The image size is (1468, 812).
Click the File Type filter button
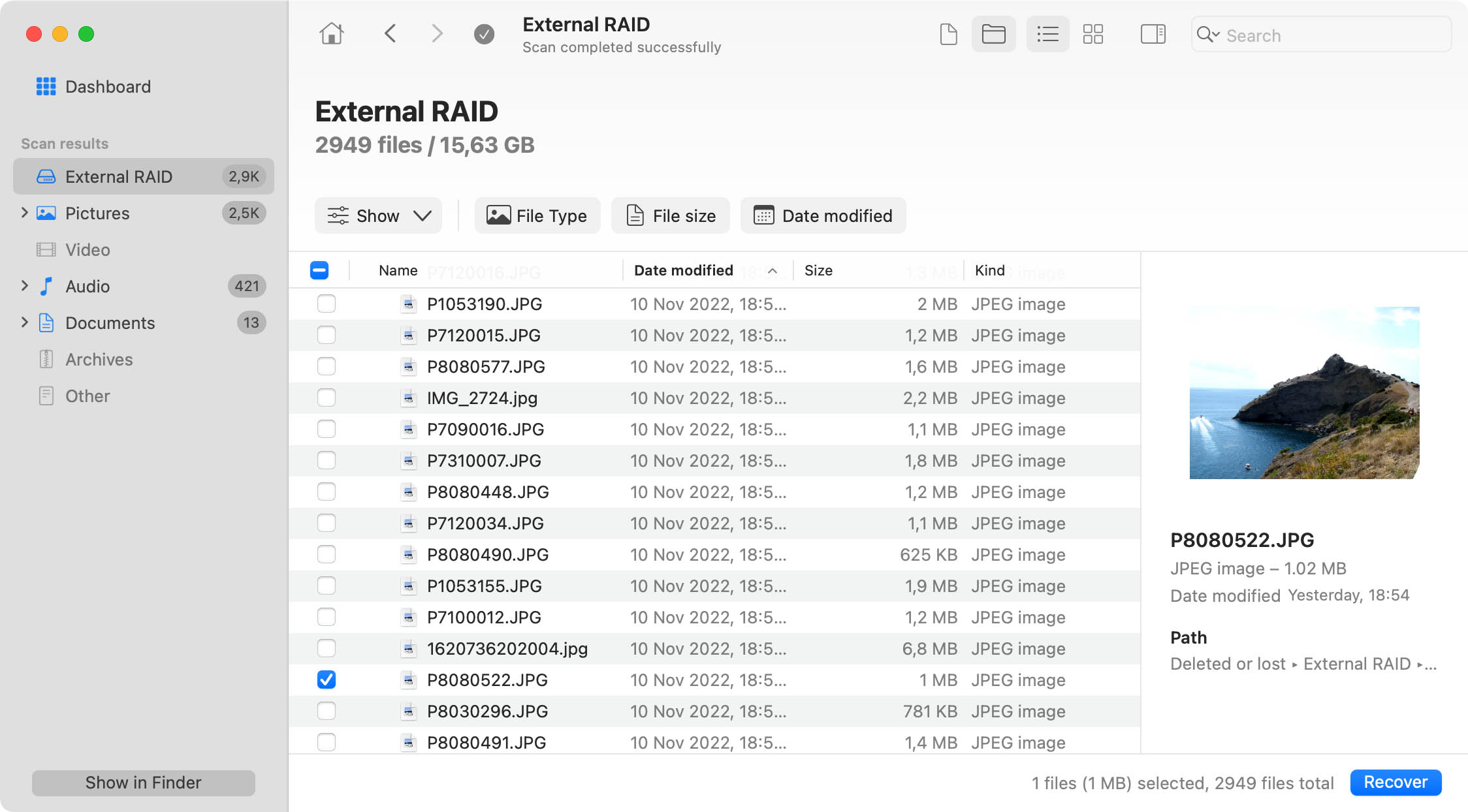[536, 215]
